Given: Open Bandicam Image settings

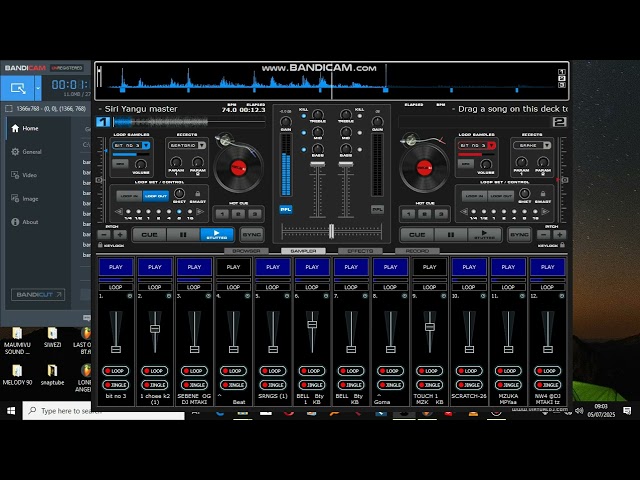Looking at the screenshot, I should pos(25,198).
